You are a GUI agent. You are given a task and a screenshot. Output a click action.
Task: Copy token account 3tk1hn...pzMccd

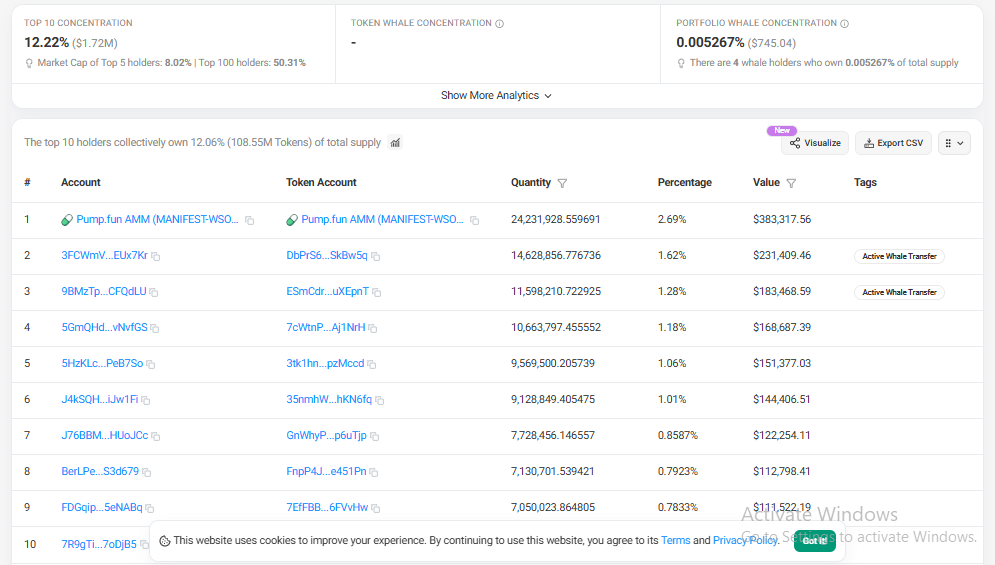tap(371, 364)
